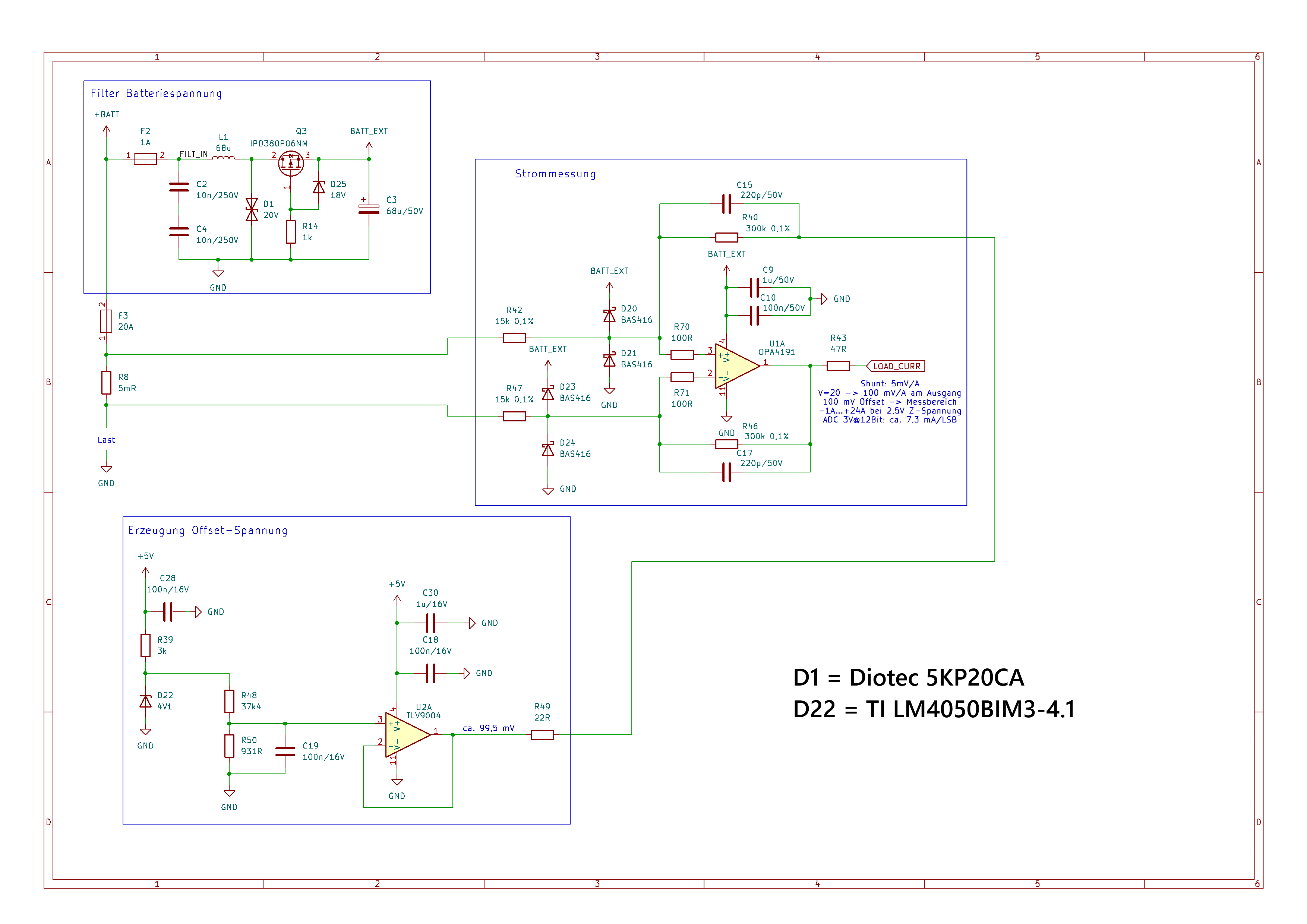
Task: Click the LOAD_CURR global label
Action: pyautogui.click(x=896, y=366)
